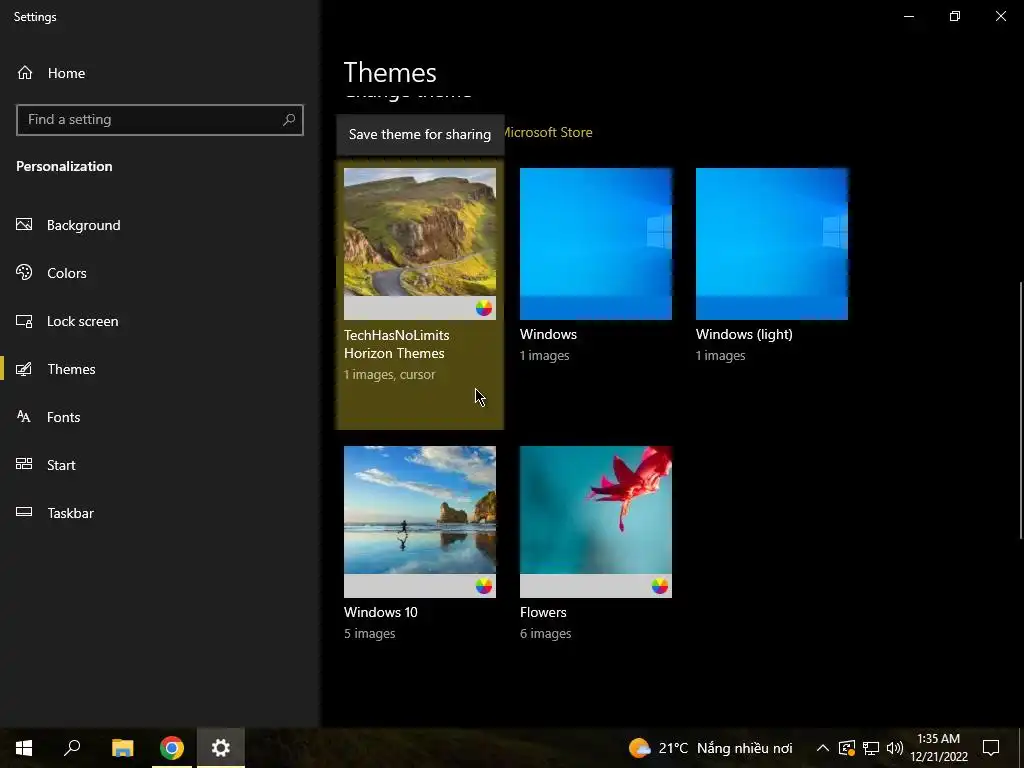Click the '6 images' text under Flowers
The width and height of the screenshot is (1024, 768).
click(545, 633)
